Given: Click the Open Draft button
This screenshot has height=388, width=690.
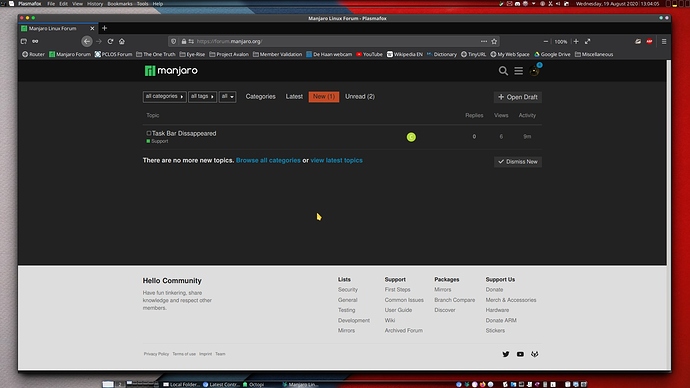Looking at the screenshot, I should pyautogui.click(x=518, y=97).
